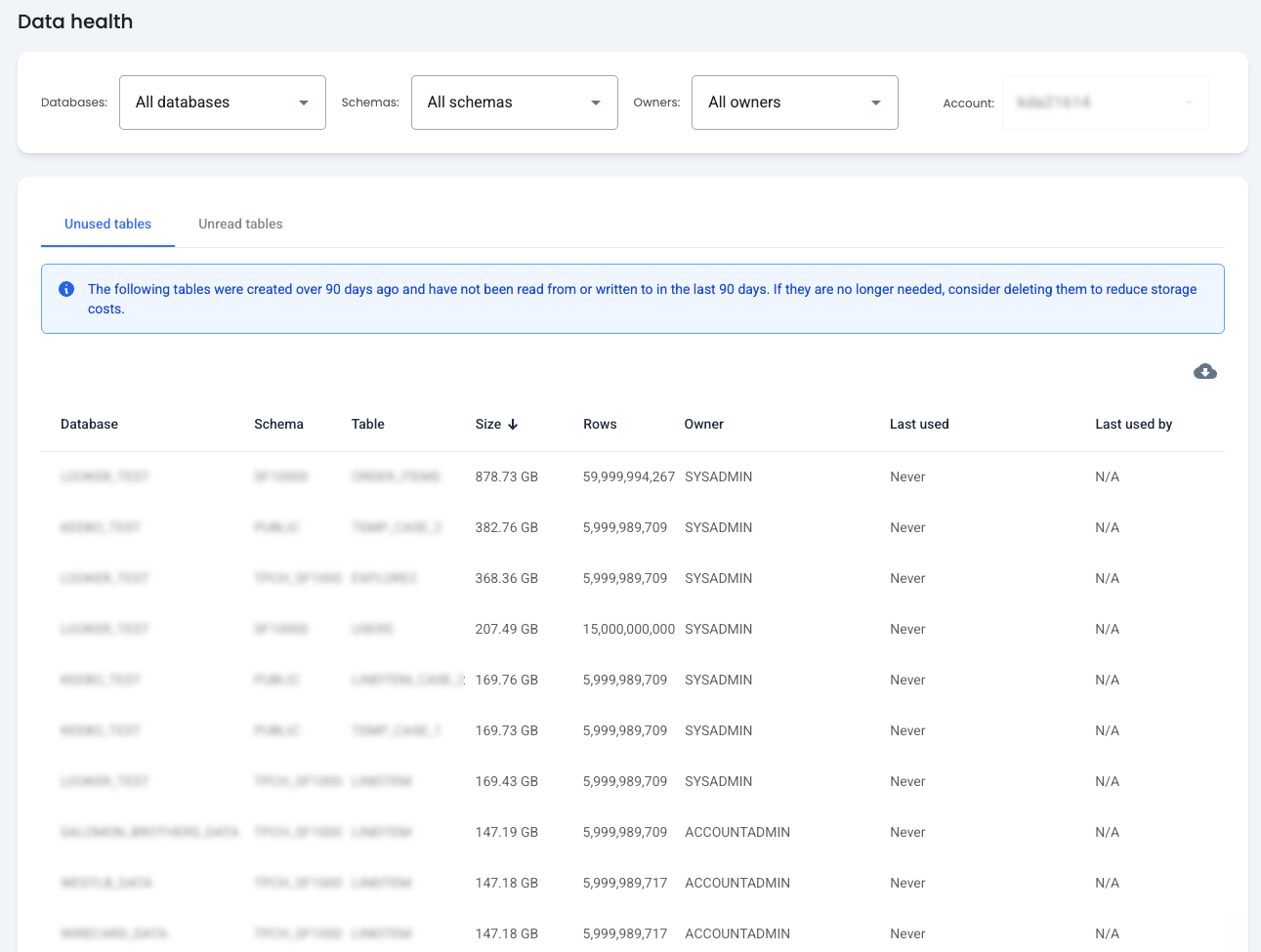Open the All owners dropdown

pos(795,103)
